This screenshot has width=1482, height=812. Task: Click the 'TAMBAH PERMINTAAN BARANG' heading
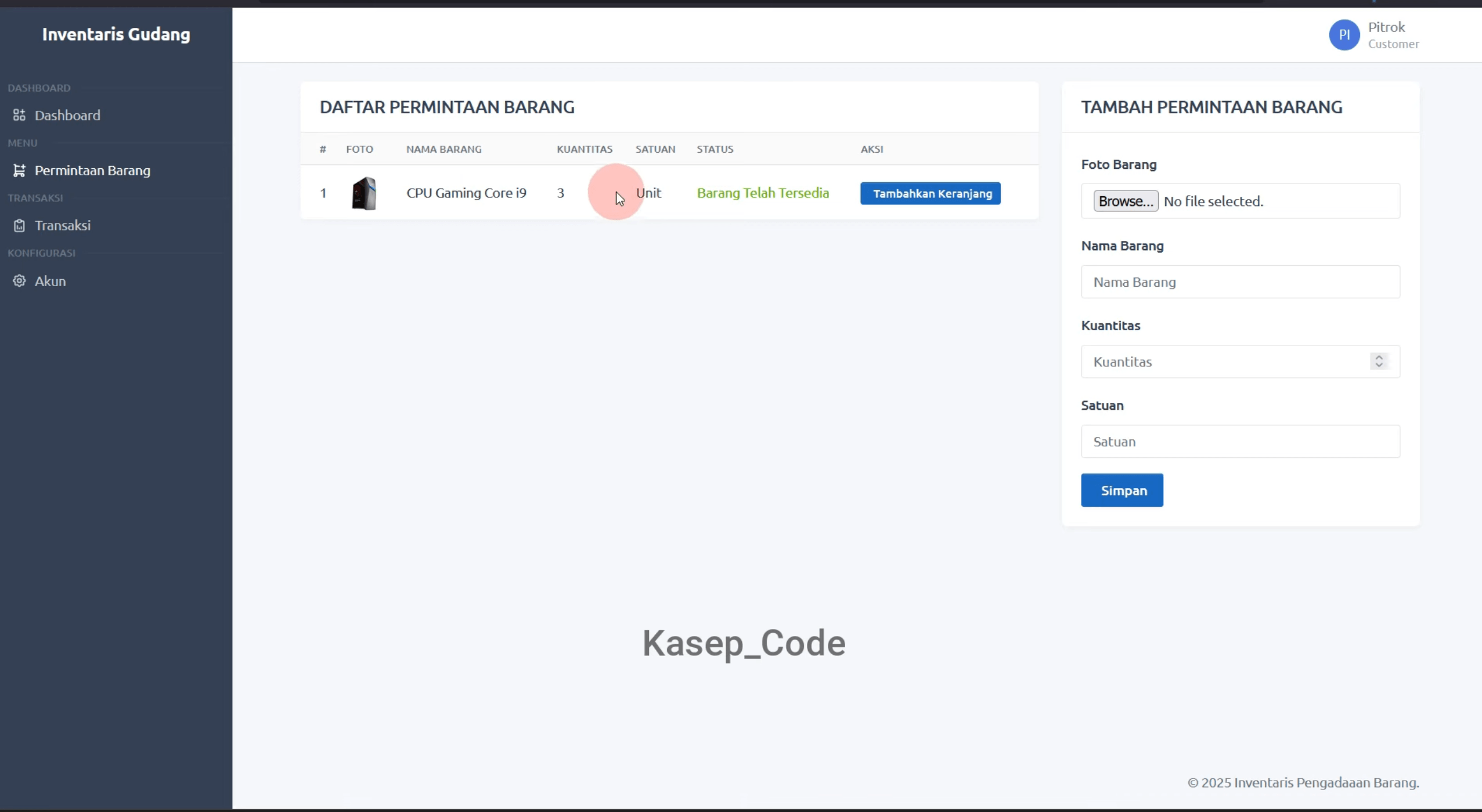[x=1211, y=107]
